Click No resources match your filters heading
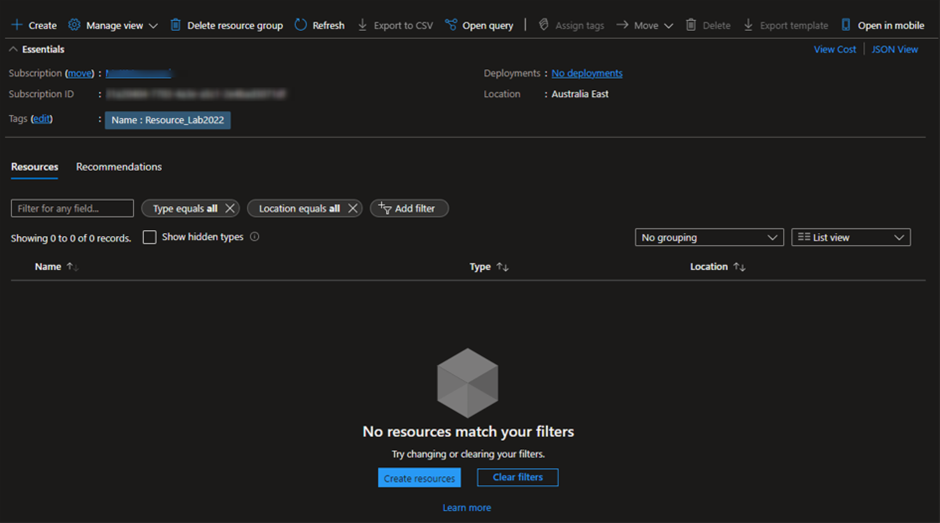 tap(468, 431)
